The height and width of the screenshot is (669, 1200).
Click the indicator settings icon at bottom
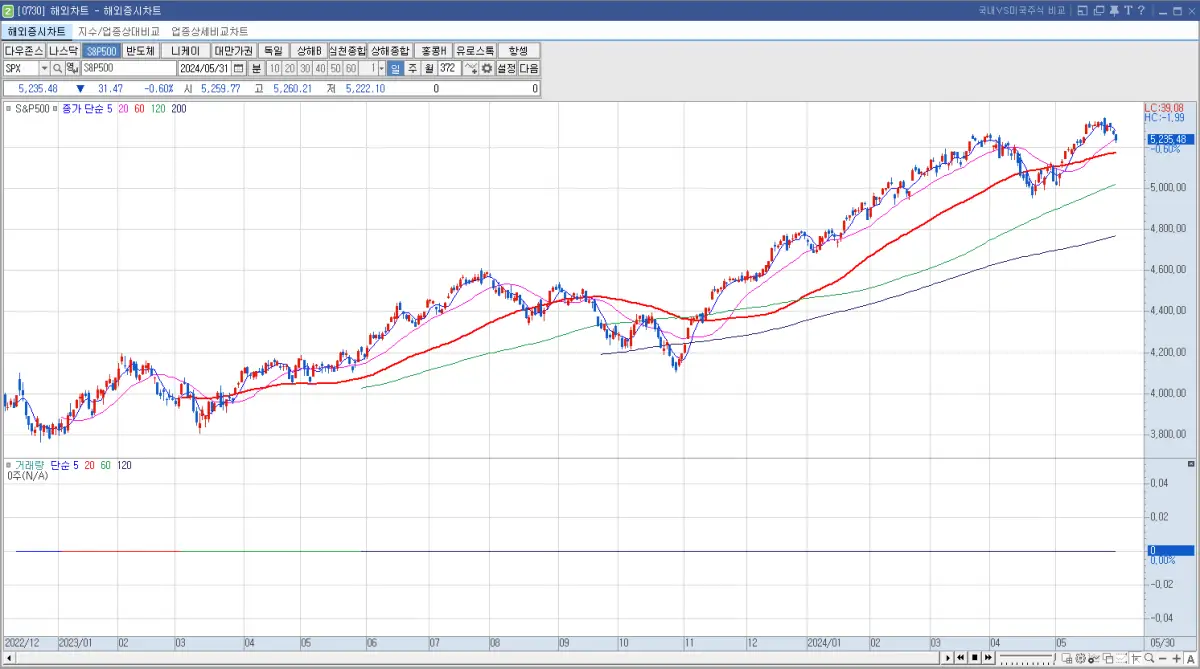pyautogui.click(x=1094, y=659)
